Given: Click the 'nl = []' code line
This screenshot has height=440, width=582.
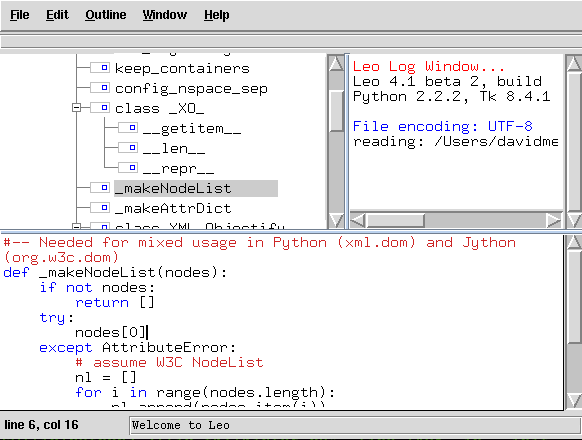Looking at the screenshot, I should (x=105, y=378).
